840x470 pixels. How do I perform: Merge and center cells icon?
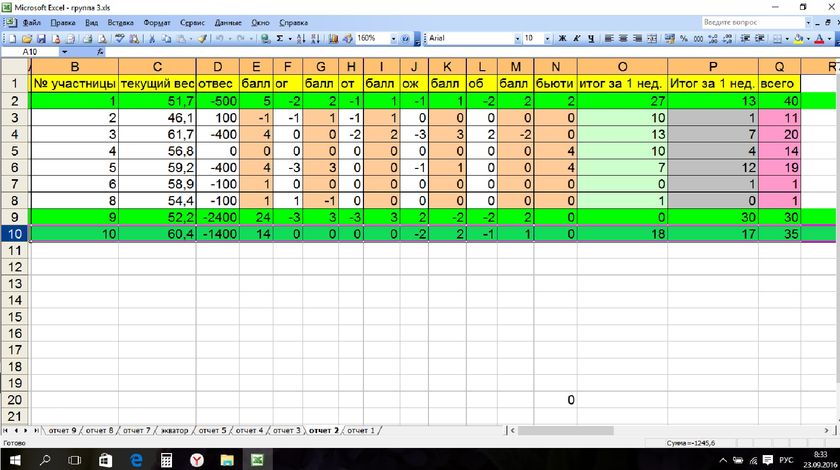[652, 39]
